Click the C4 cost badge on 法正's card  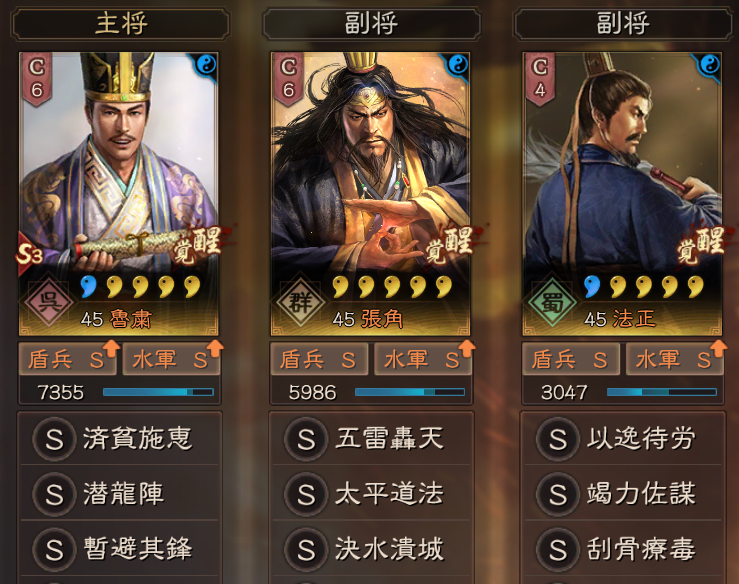540,78
